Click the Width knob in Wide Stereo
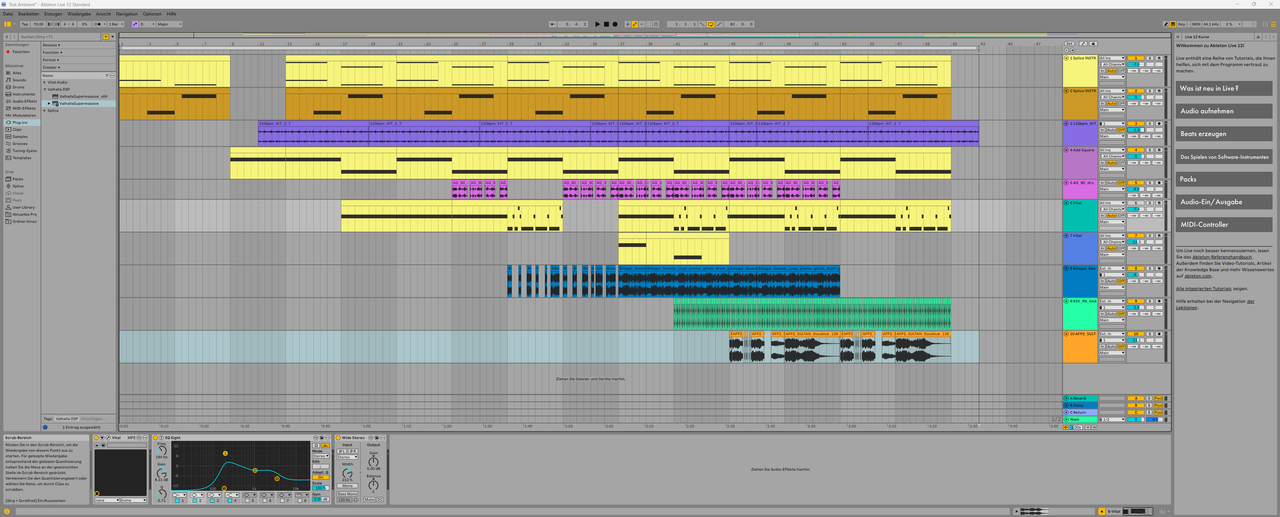Image resolution: width=1280 pixels, height=517 pixels. pyautogui.click(x=347, y=473)
